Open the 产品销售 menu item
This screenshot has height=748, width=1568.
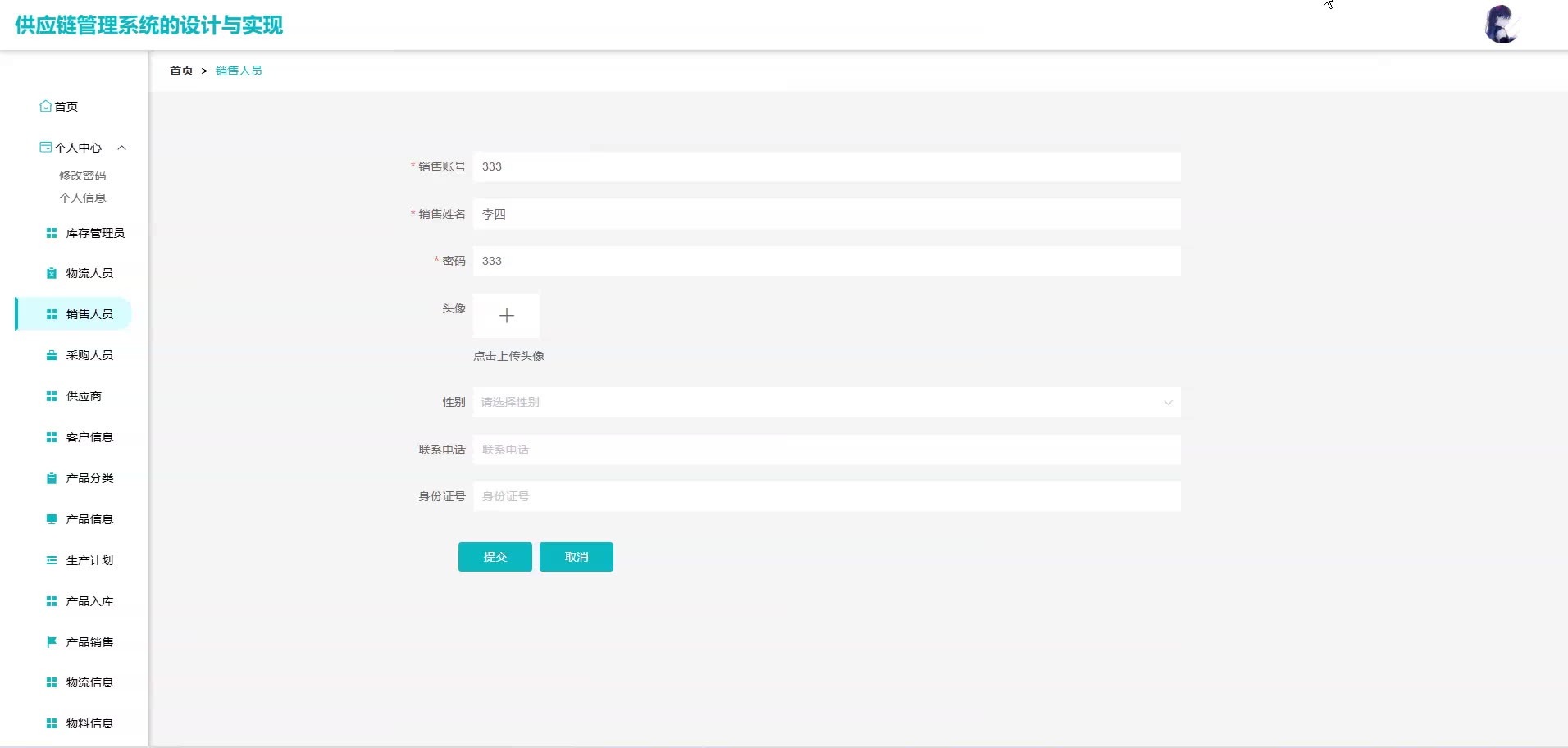(89, 642)
